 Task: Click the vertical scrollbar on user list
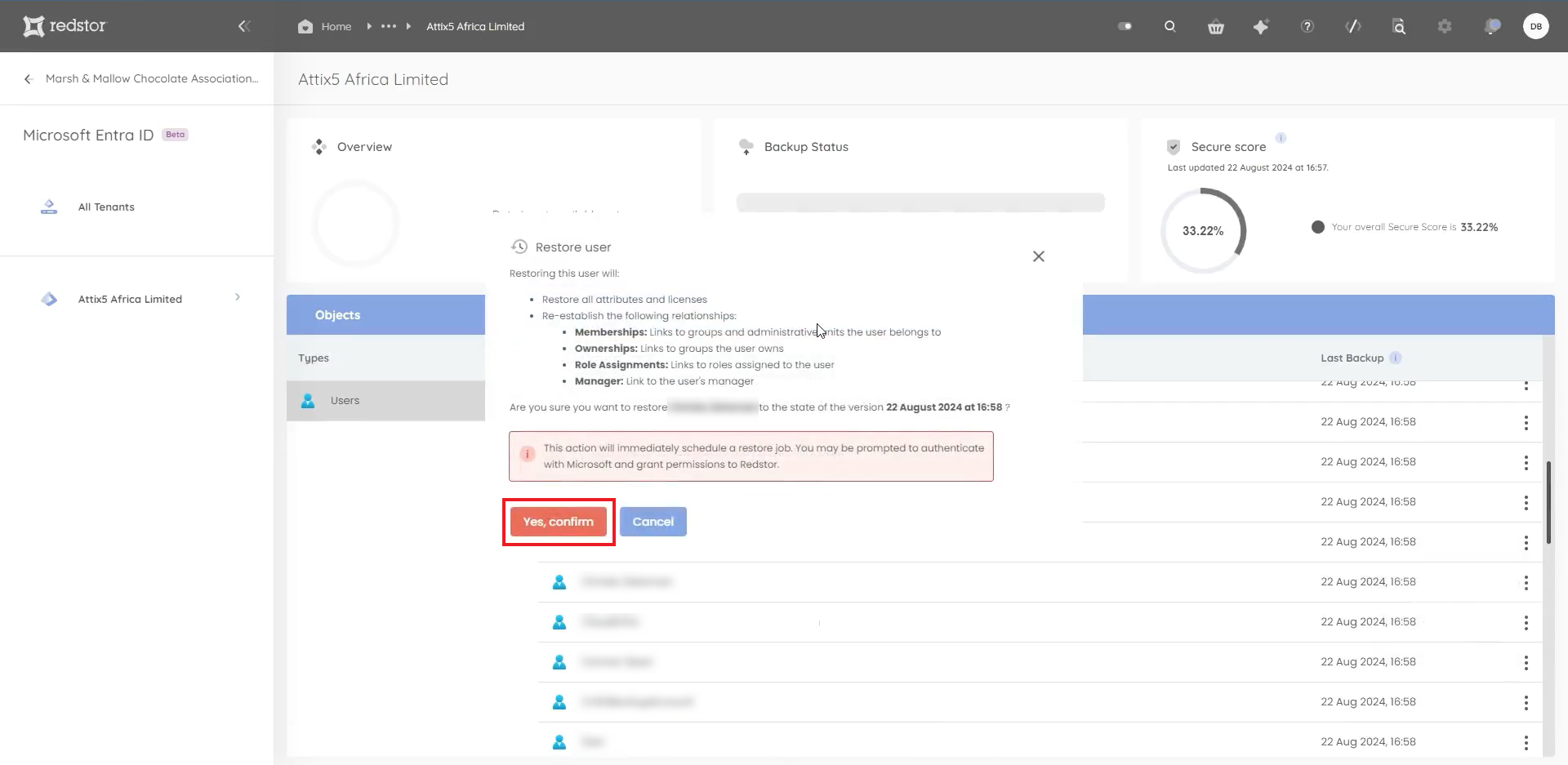tap(1548, 502)
